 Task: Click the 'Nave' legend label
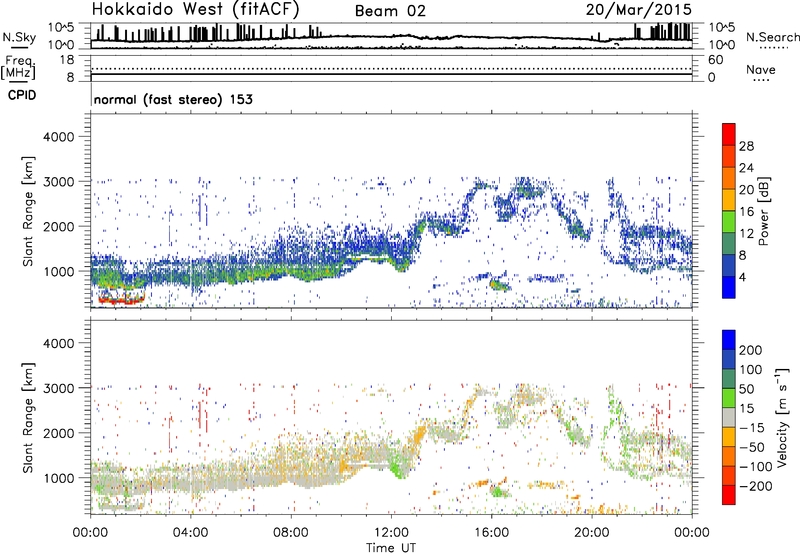[x=761, y=69]
